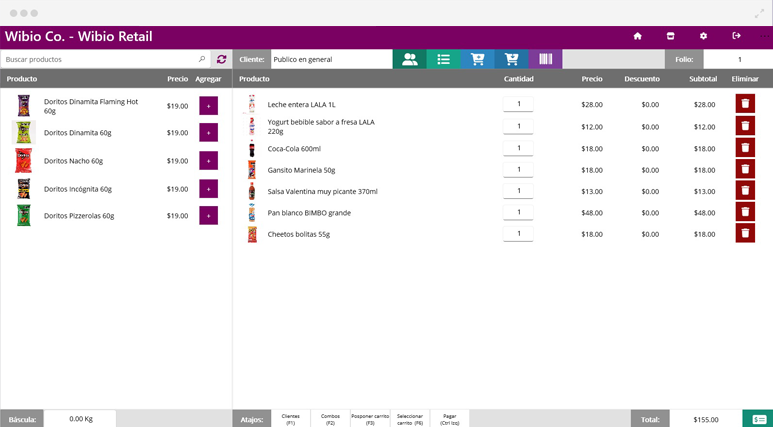The width and height of the screenshot is (773, 430).
Task: Add Doritos Incógnita 60g to cart
Action: 209,189
